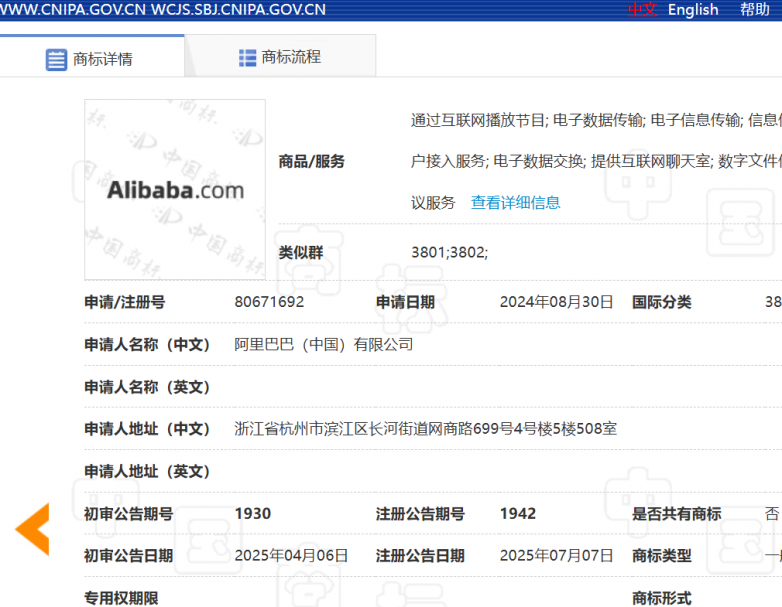Click the WWW.CNIPA.GOV.CN header text

[x=72, y=10]
